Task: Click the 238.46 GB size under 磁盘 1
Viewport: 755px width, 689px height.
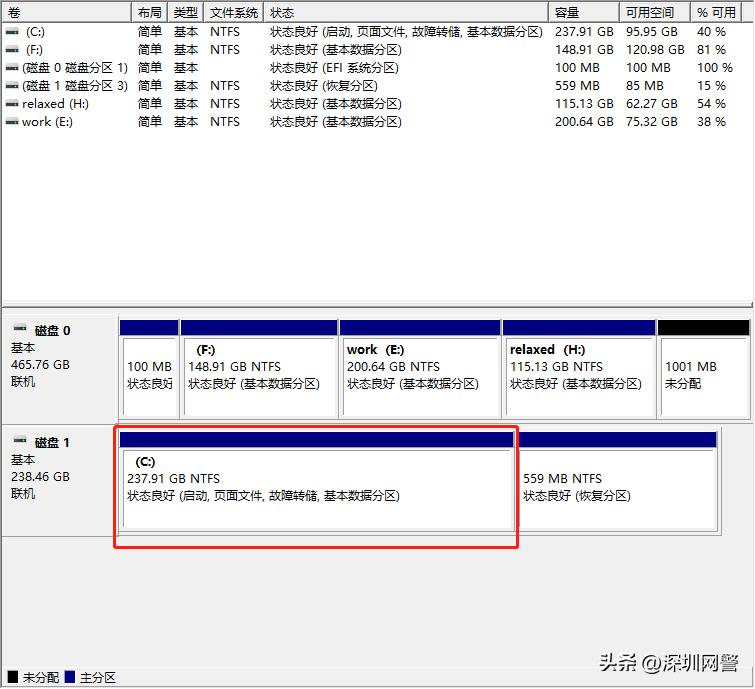Action: pyautogui.click(x=40, y=477)
